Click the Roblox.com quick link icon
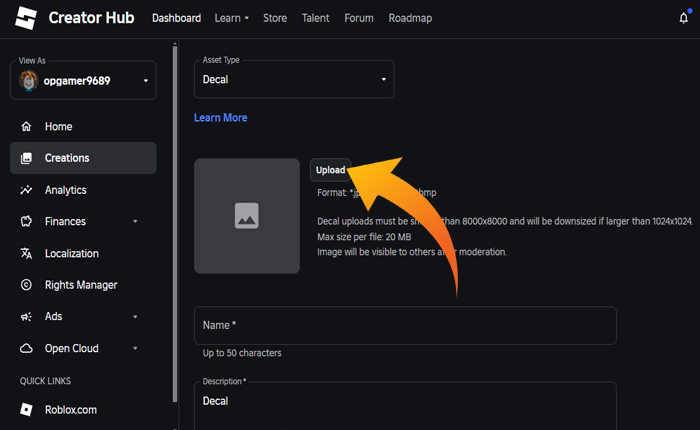Image resolution: width=700 pixels, height=430 pixels. point(26,410)
